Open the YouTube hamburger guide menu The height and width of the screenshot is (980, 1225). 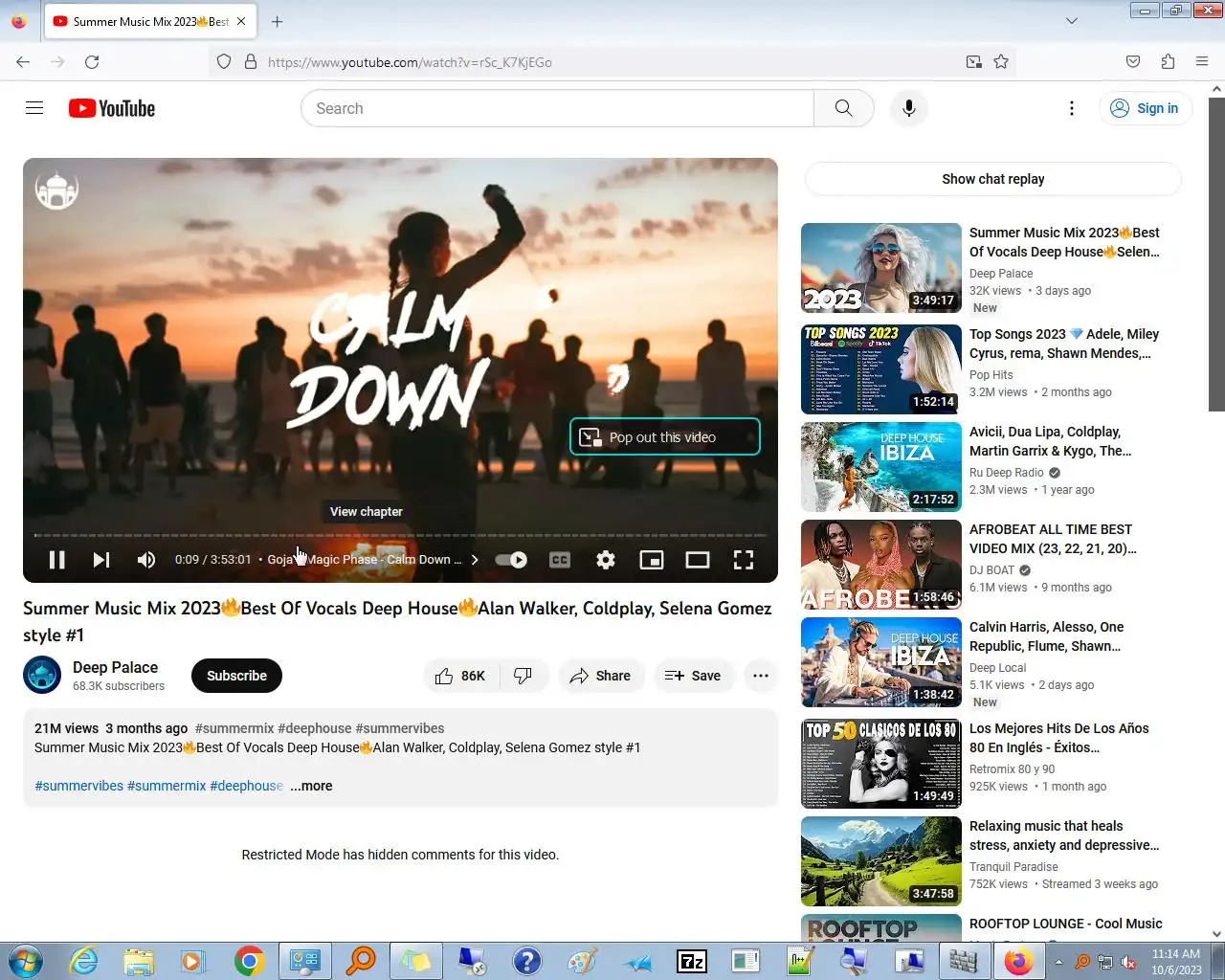pos(34,108)
